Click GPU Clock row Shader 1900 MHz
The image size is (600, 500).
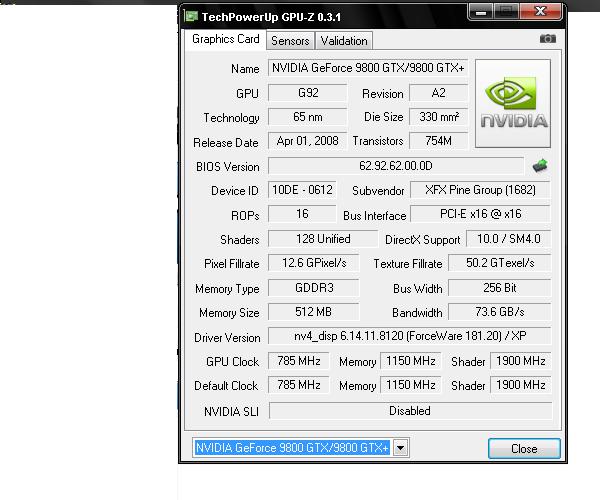pos(521,361)
